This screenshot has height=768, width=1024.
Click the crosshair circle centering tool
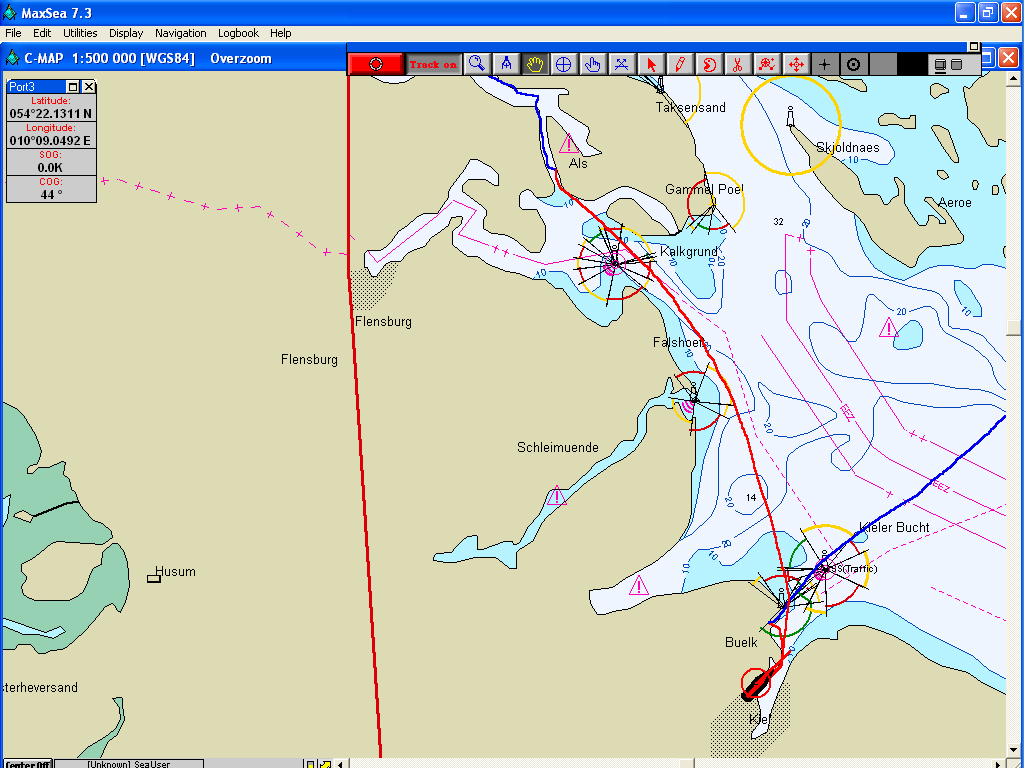click(563, 64)
